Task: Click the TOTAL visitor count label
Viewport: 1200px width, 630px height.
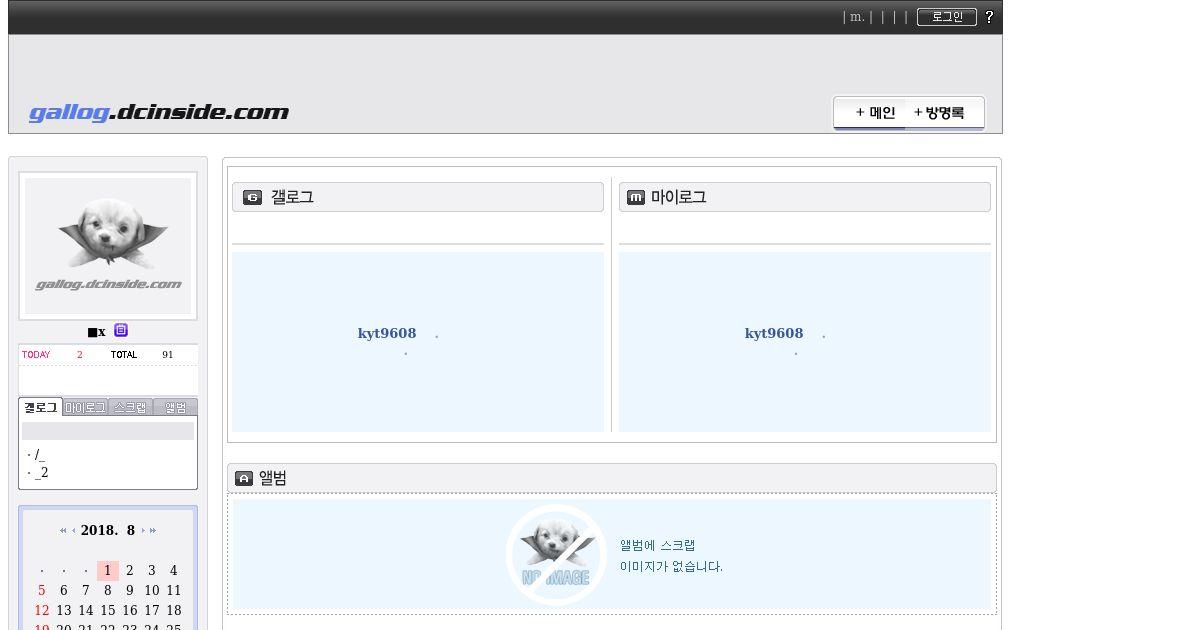Action: [124, 355]
